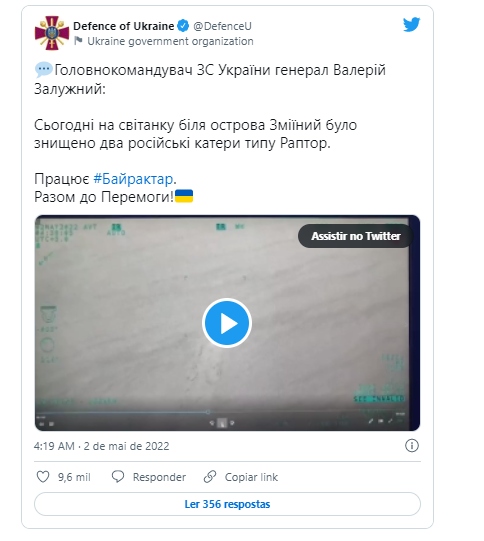Click the video progress bar
Screen dimensions: 484x541
221,412
